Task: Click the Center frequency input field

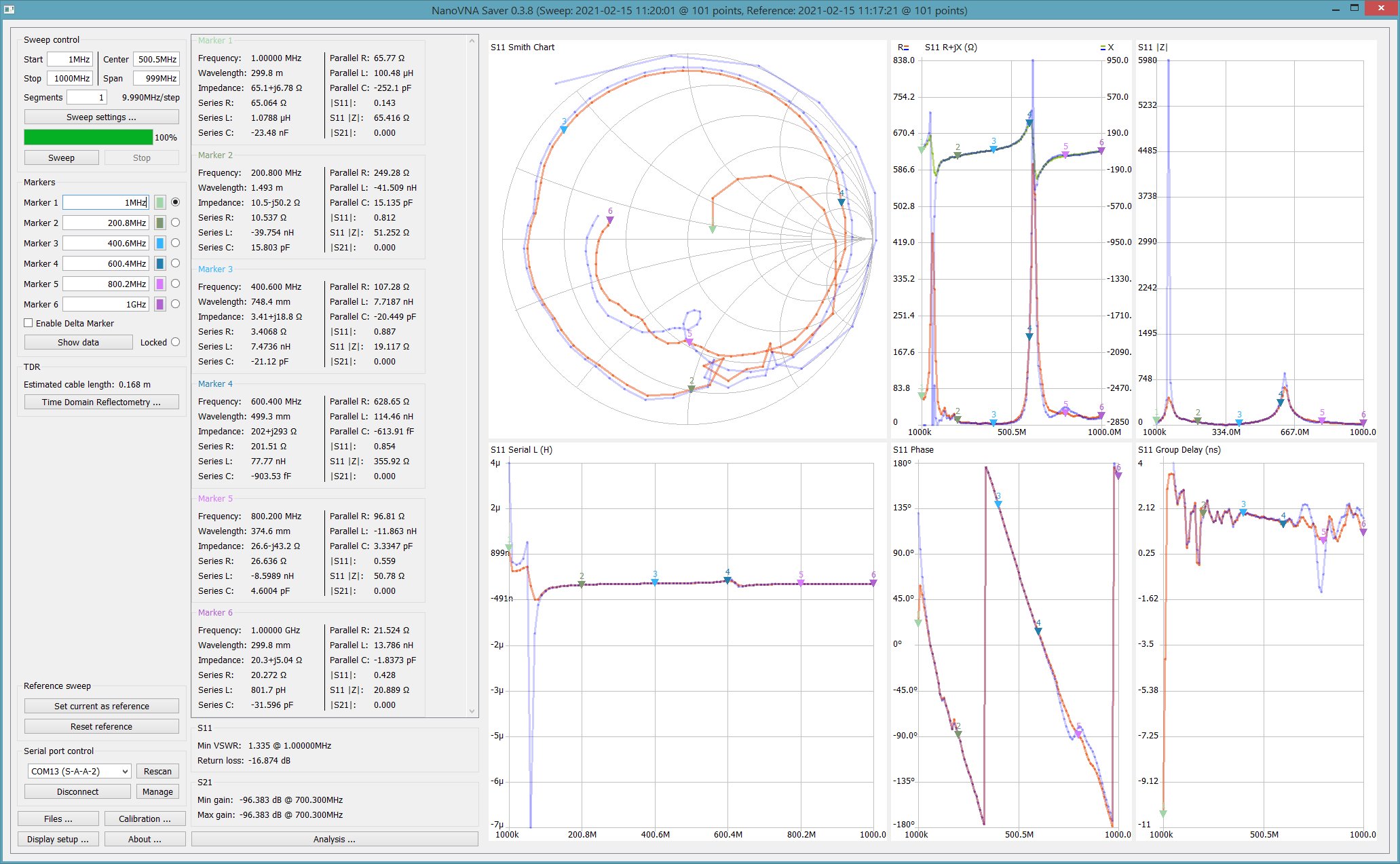Action: (x=156, y=59)
